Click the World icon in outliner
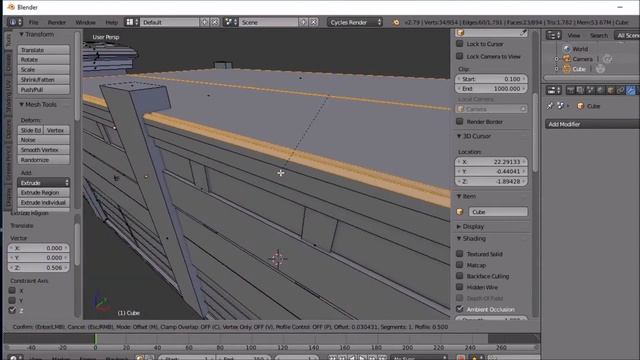 [x=567, y=49]
